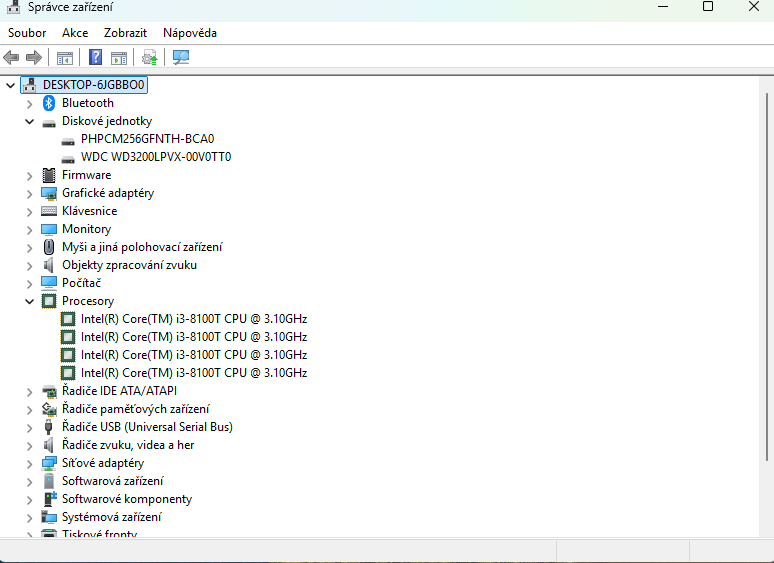Select the Počítač label

pyautogui.click(x=81, y=283)
